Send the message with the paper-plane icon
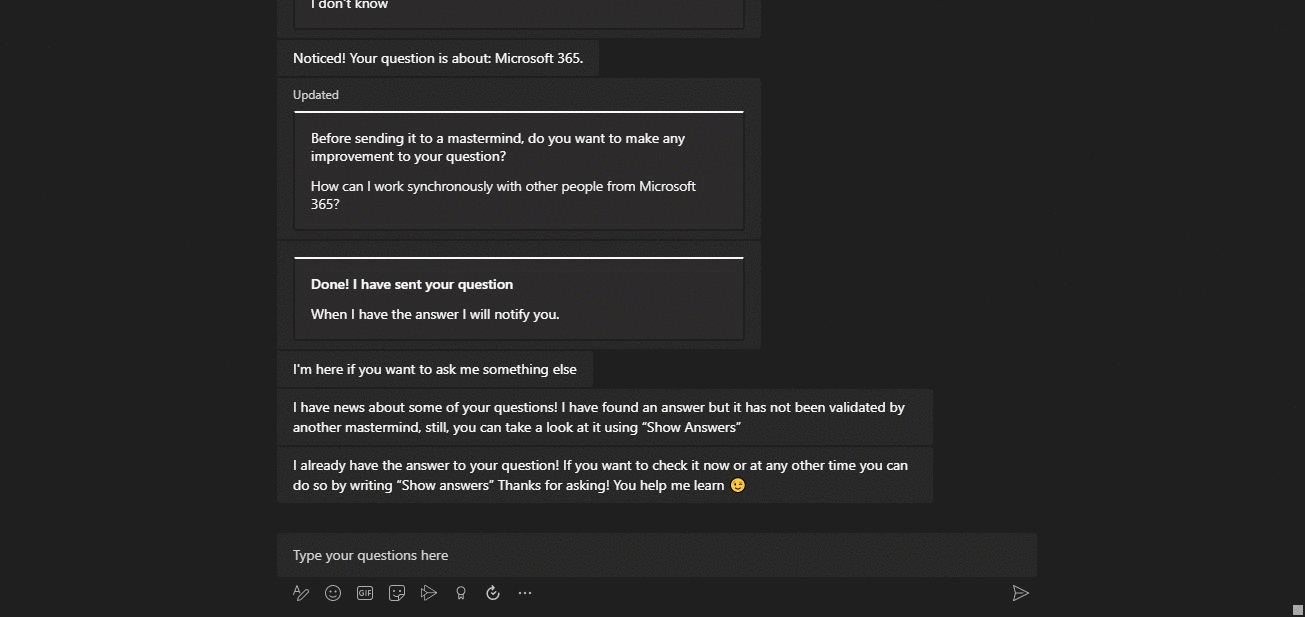The height and width of the screenshot is (617, 1305). [x=1020, y=593]
